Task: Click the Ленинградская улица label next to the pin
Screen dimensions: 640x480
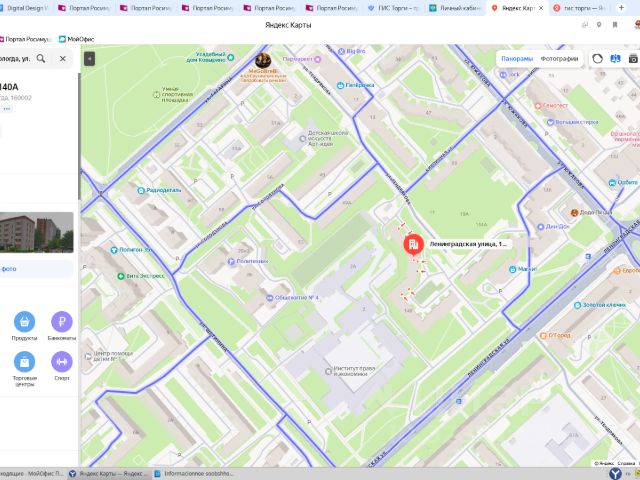Action: (468, 244)
